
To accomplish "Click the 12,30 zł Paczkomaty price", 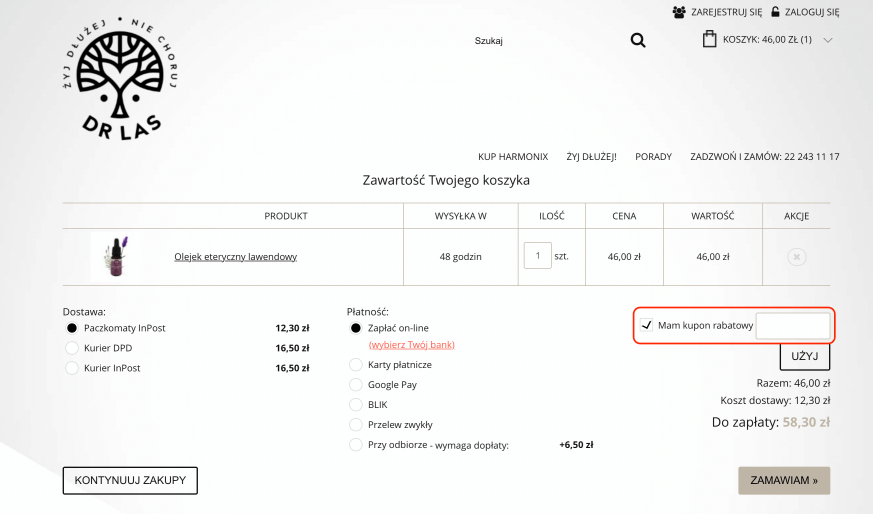I will coord(292,328).
